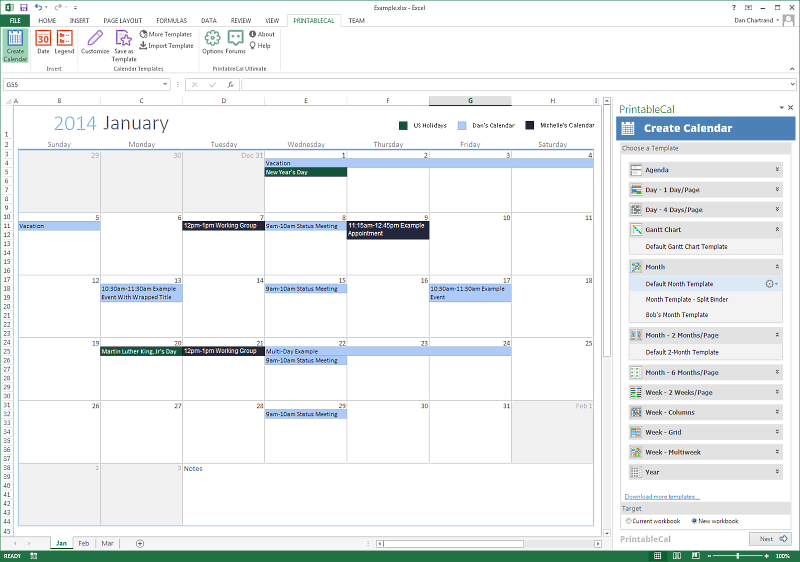Click the Create Calendar ribbon icon
Viewport: 800px width, 562px height.
[x=15, y=45]
